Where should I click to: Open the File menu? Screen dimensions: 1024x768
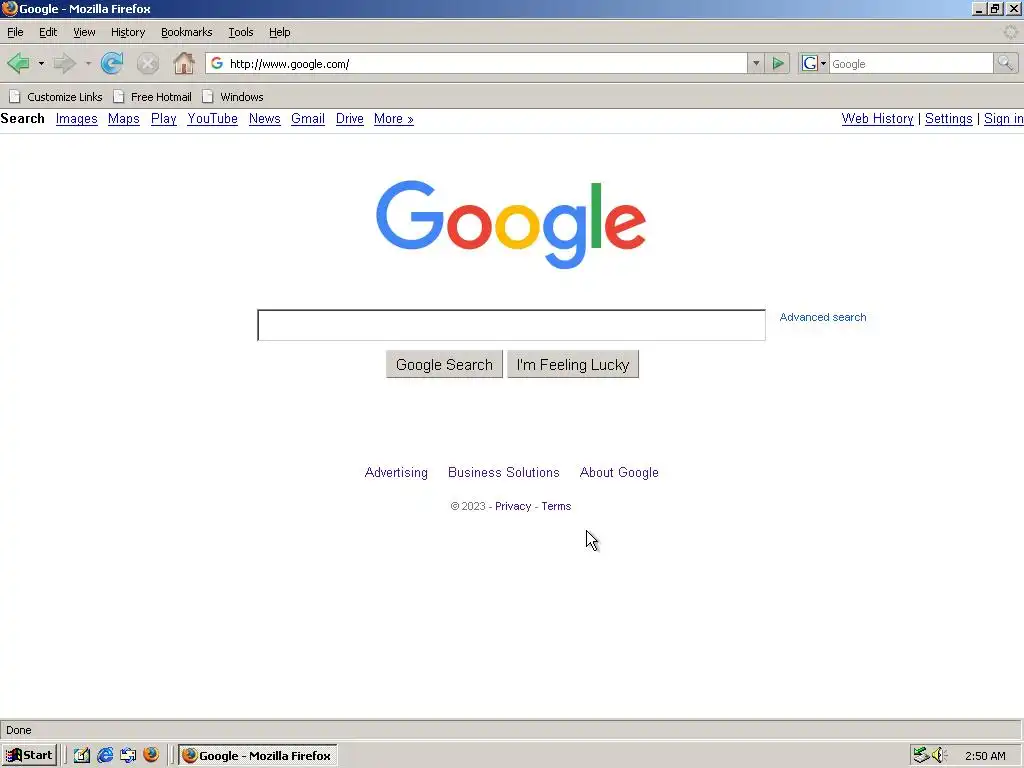point(15,32)
